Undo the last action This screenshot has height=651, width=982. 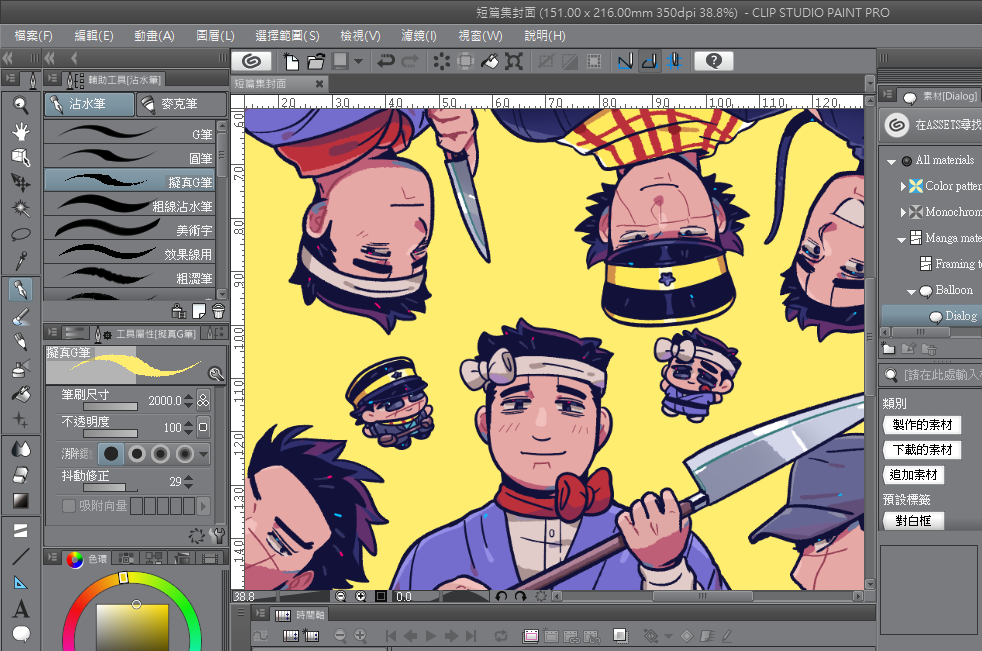click(x=386, y=61)
